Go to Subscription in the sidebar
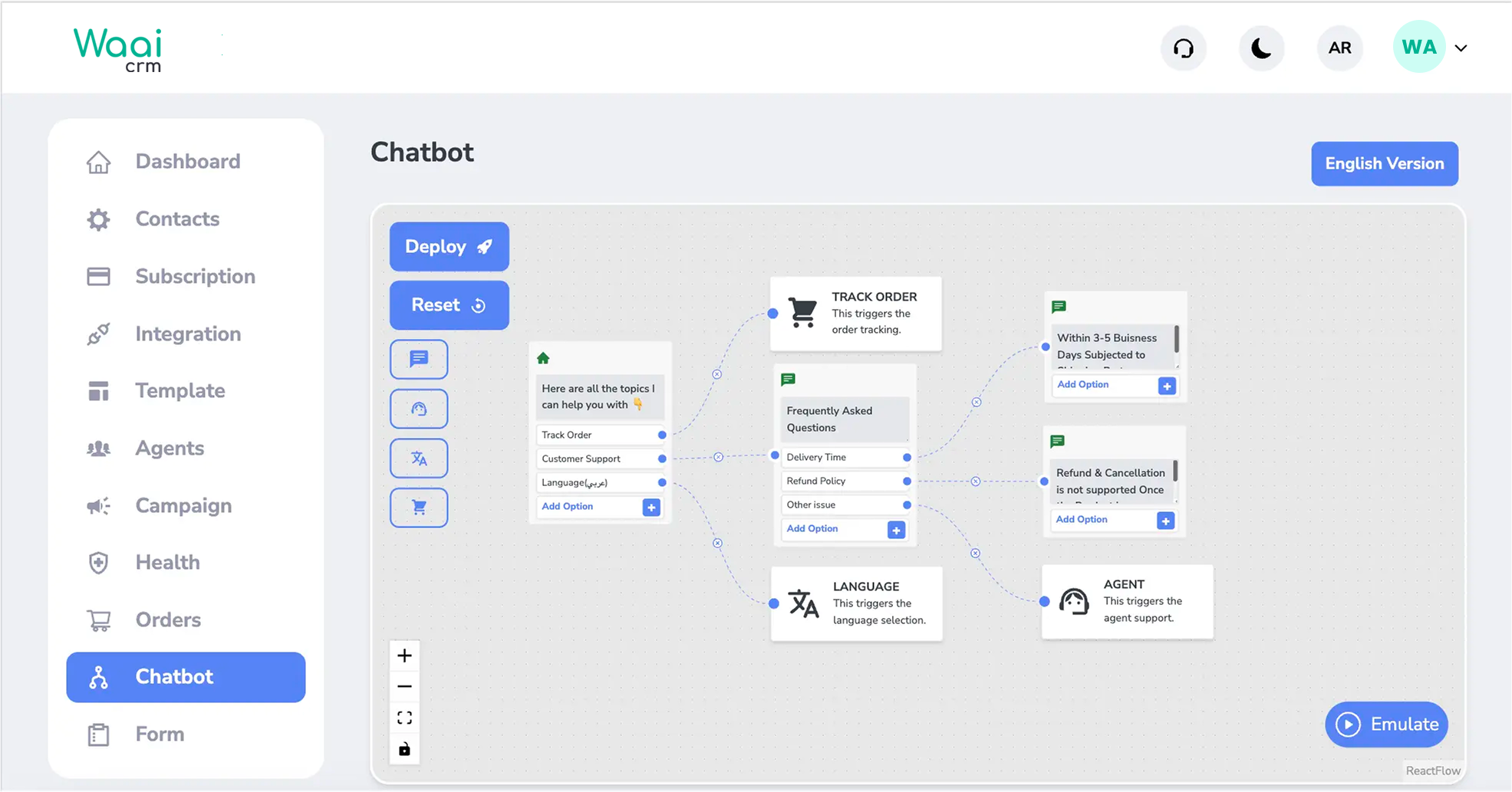The height and width of the screenshot is (792, 1512). pos(186,277)
